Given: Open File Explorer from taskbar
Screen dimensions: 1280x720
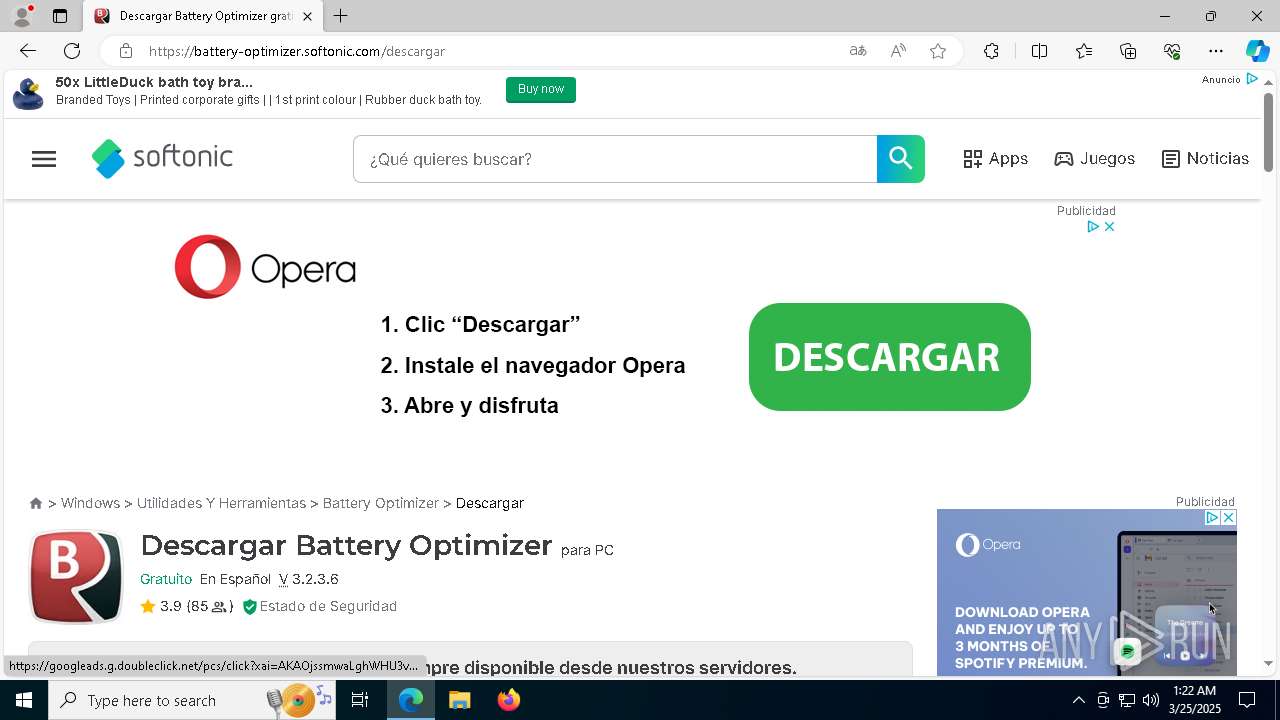Looking at the screenshot, I should coord(460,700).
